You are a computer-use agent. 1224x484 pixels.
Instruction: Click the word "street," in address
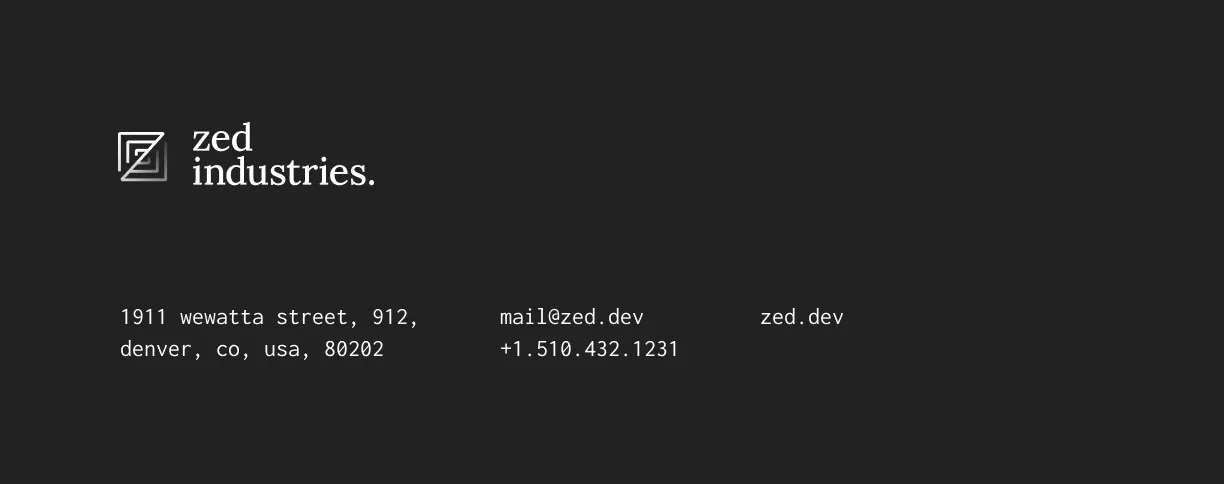[x=318, y=318]
